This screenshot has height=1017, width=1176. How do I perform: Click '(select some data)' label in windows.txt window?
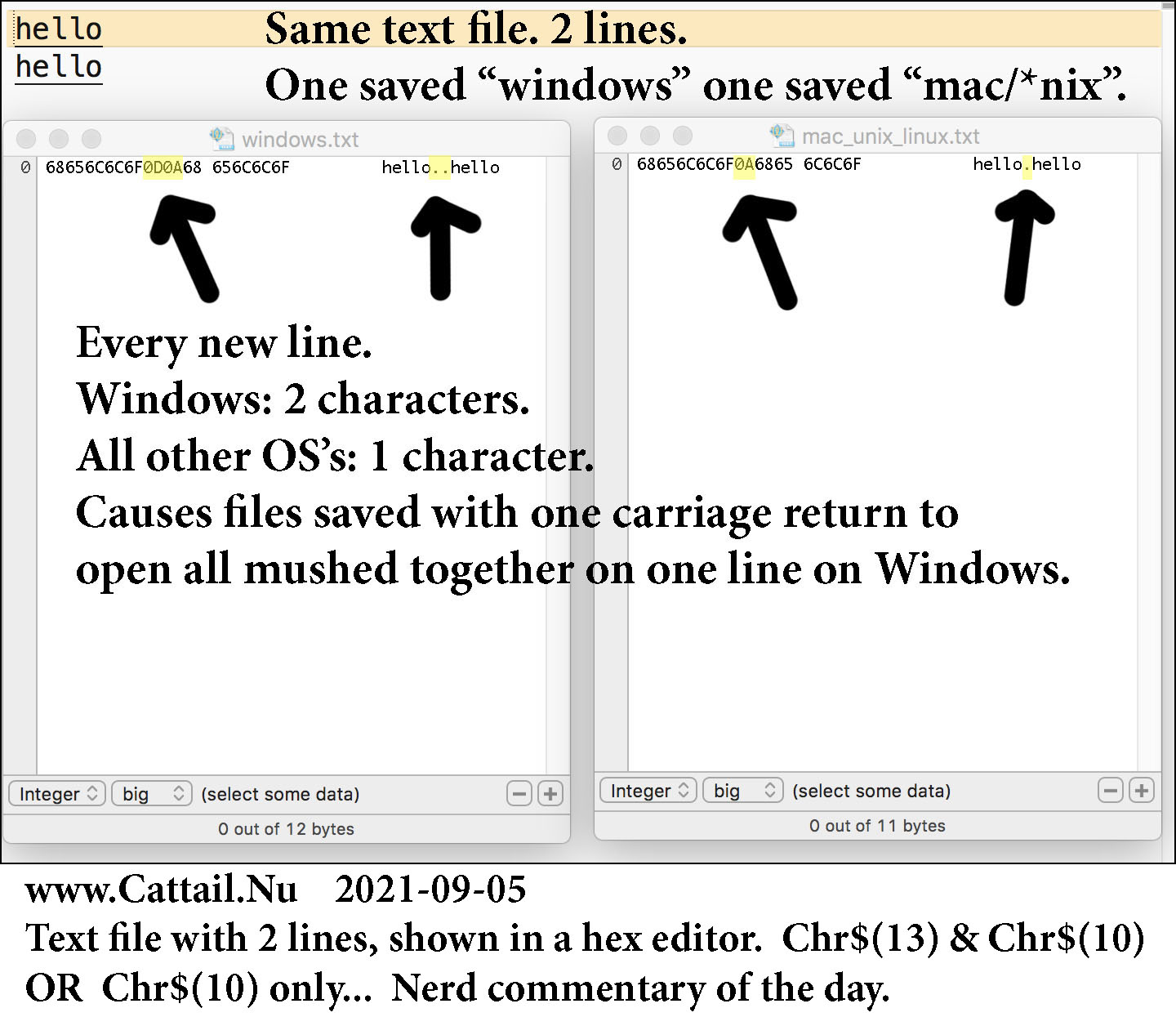280,794
